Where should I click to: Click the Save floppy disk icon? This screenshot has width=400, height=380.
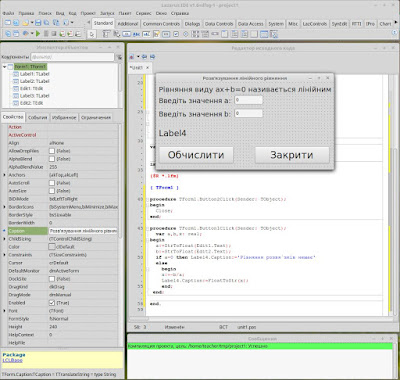pyautogui.click(x=38, y=23)
